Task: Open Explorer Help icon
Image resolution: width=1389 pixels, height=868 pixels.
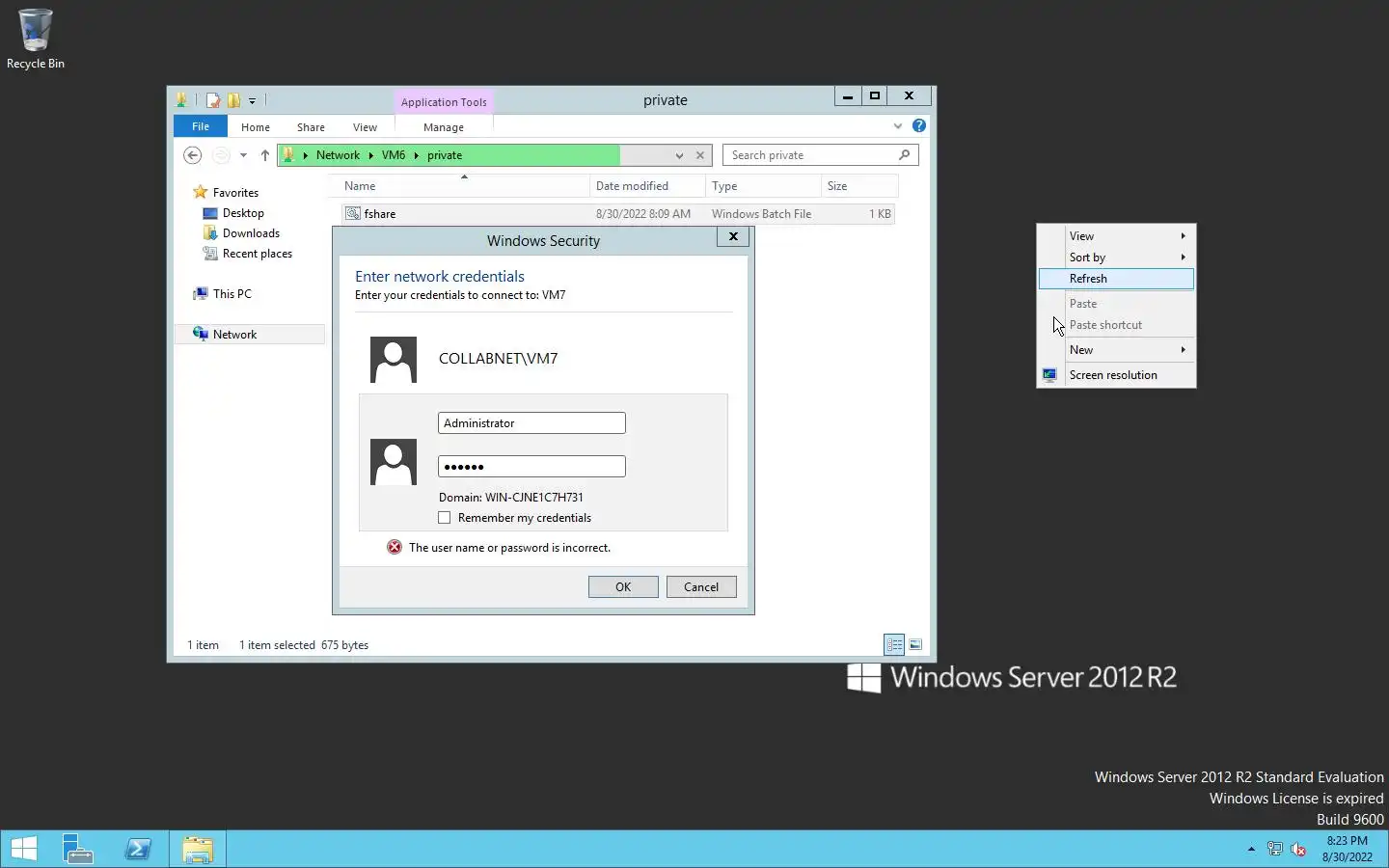Action: (x=919, y=125)
